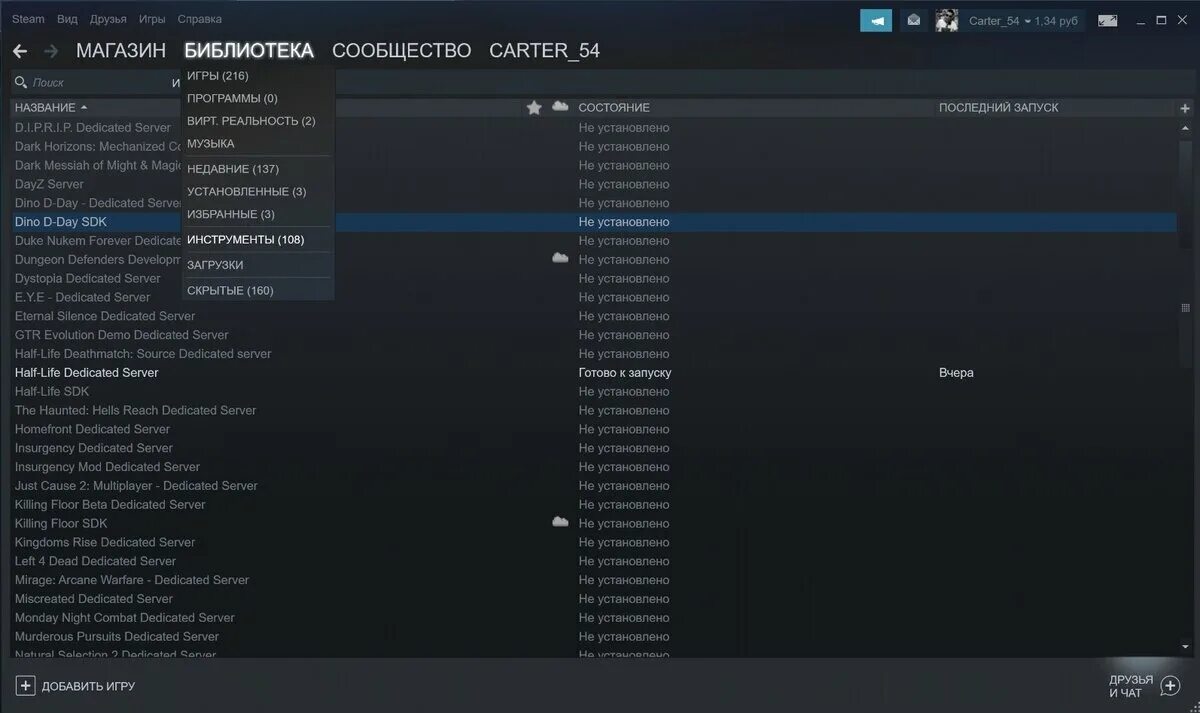The width and height of the screenshot is (1200, 713).
Task: Switch to СООБЩЕСТВО tab
Action: tap(401, 51)
